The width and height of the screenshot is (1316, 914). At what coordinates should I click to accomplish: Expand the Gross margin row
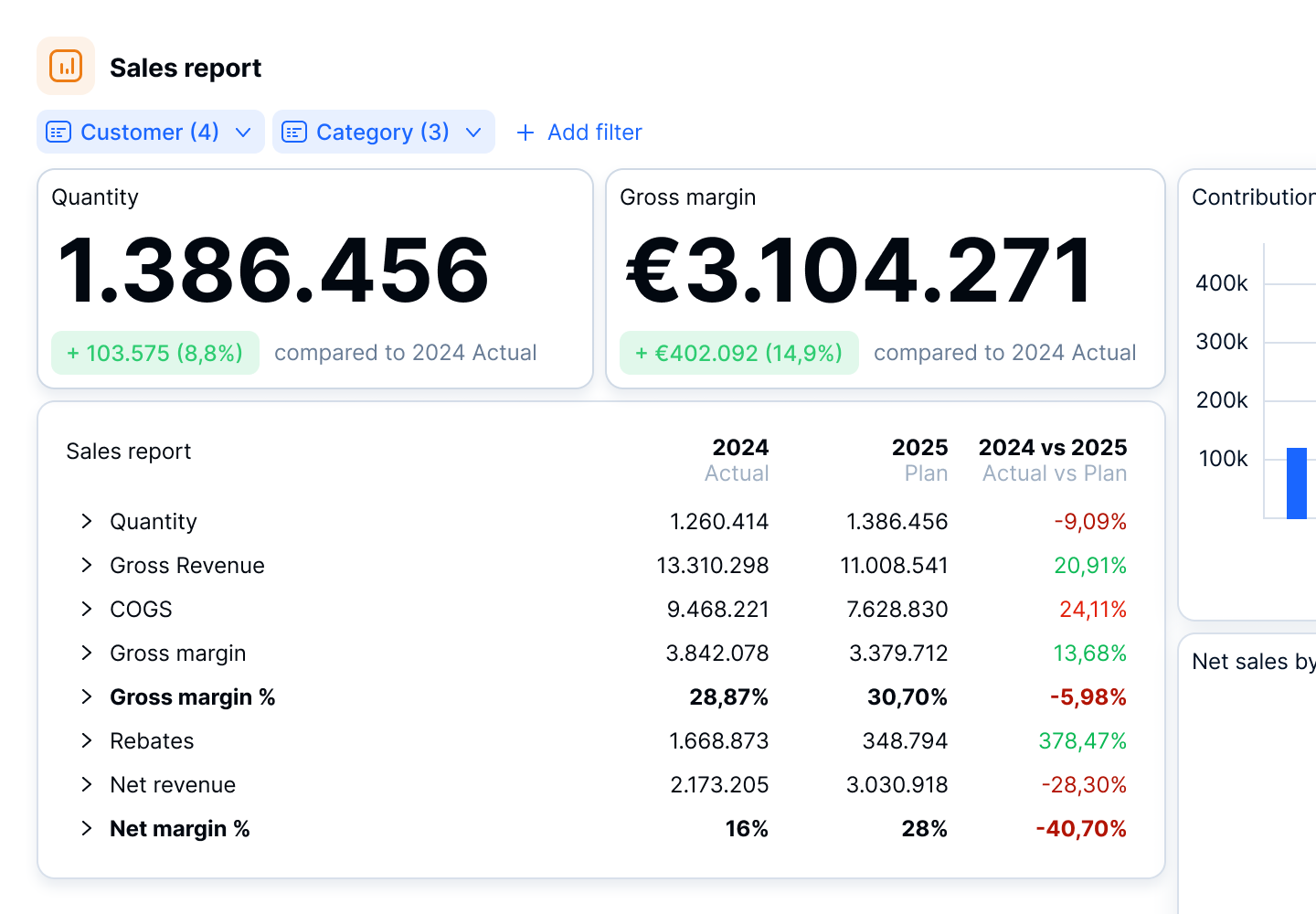click(x=86, y=653)
